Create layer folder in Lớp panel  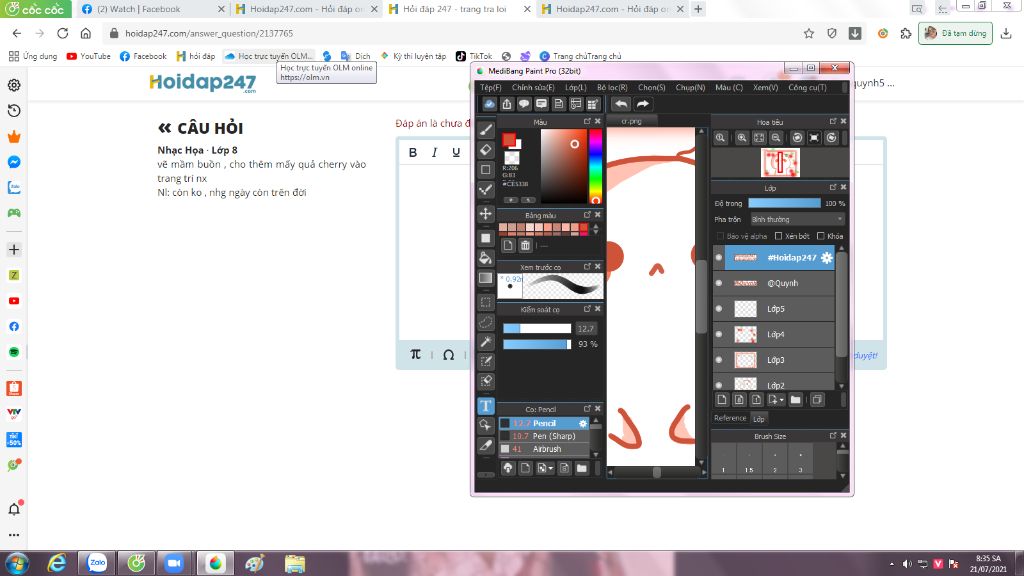click(x=795, y=400)
